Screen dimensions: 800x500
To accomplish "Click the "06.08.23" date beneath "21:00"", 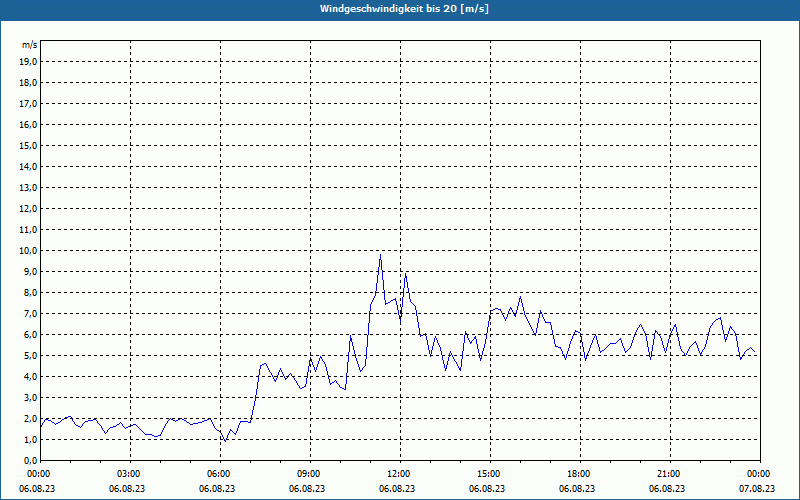I will point(667,488).
